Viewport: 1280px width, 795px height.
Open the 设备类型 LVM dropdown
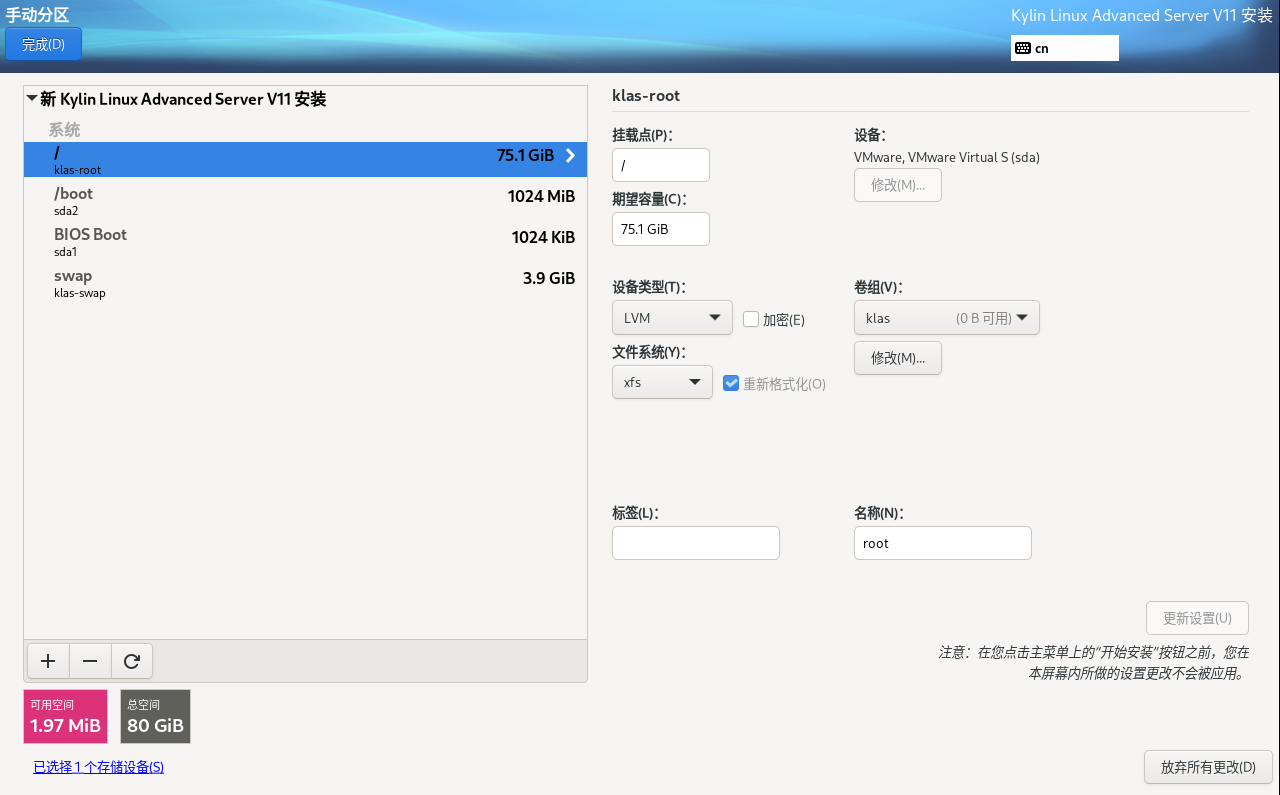672,317
